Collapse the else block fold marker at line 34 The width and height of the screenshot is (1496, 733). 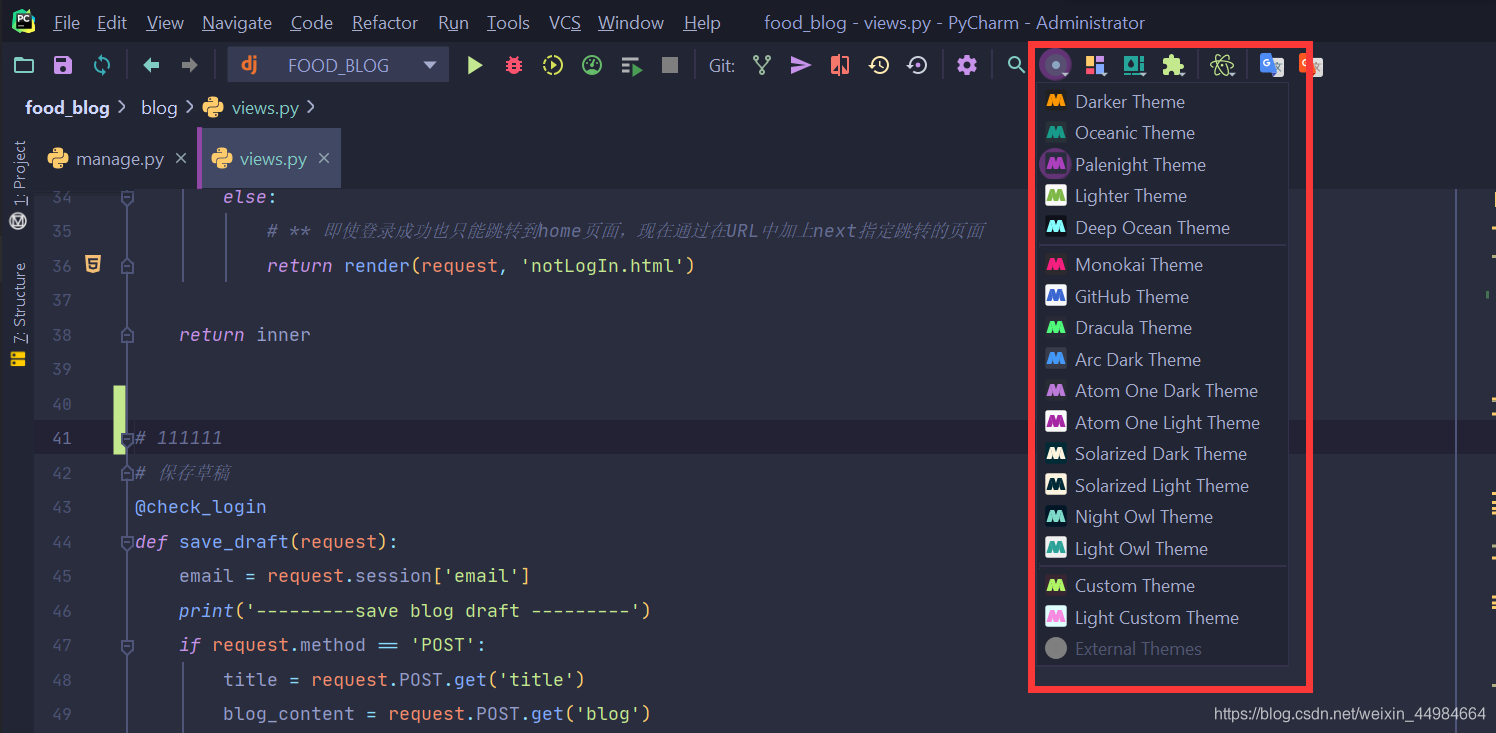point(127,198)
